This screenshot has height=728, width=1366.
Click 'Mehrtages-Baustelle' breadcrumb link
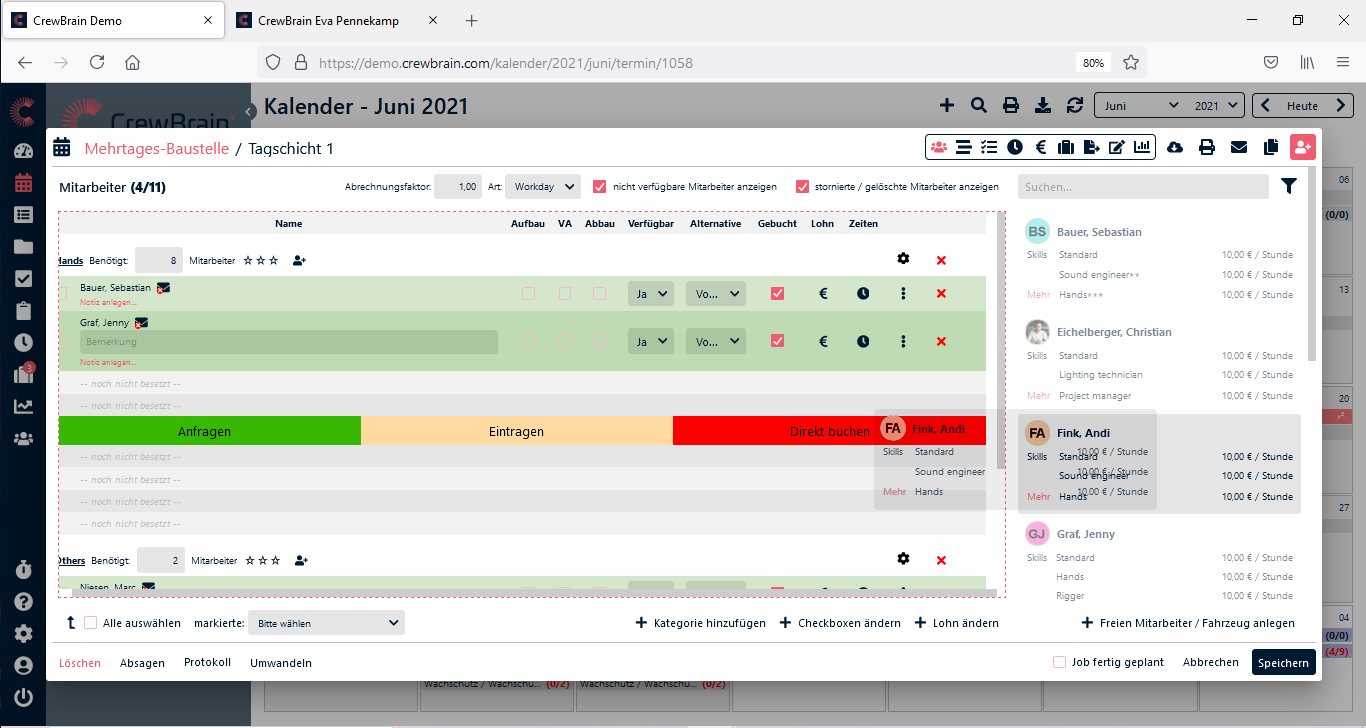pos(156,149)
